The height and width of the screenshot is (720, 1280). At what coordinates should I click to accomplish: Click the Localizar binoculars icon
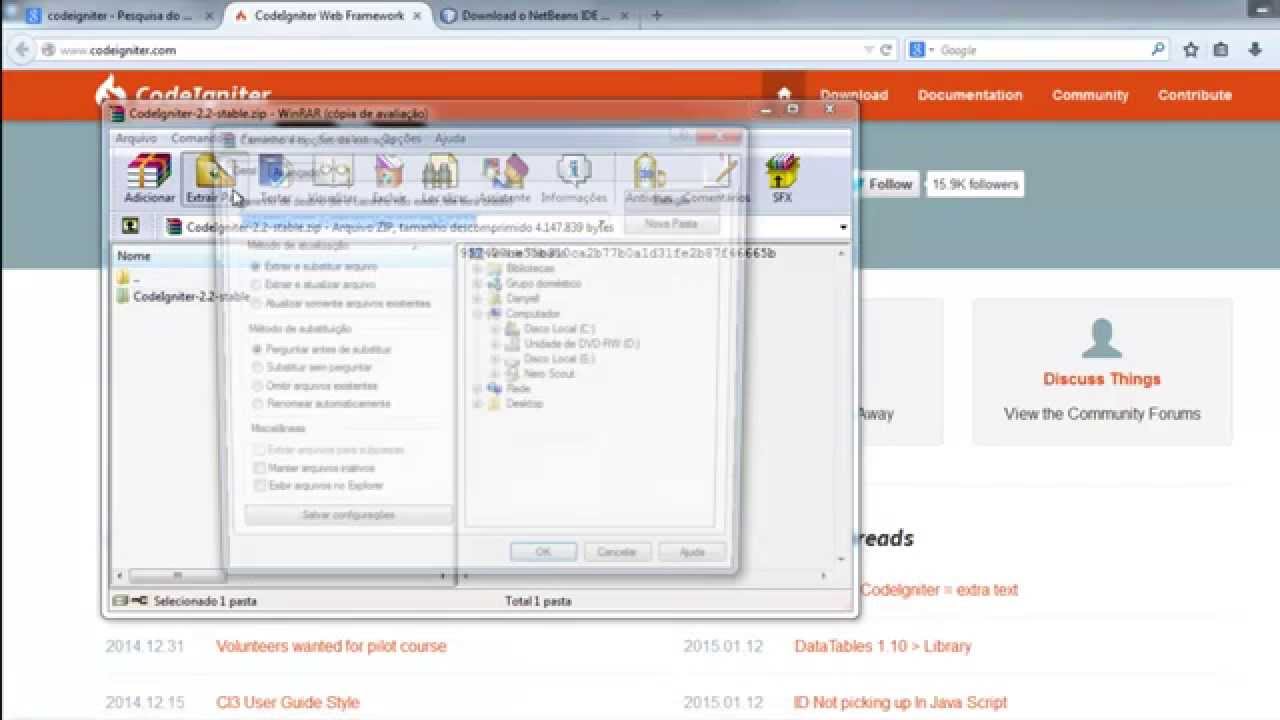[x=441, y=173]
